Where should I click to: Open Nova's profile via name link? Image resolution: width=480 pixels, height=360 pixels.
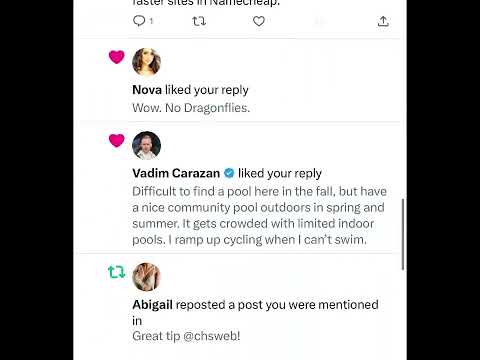[147, 90]
